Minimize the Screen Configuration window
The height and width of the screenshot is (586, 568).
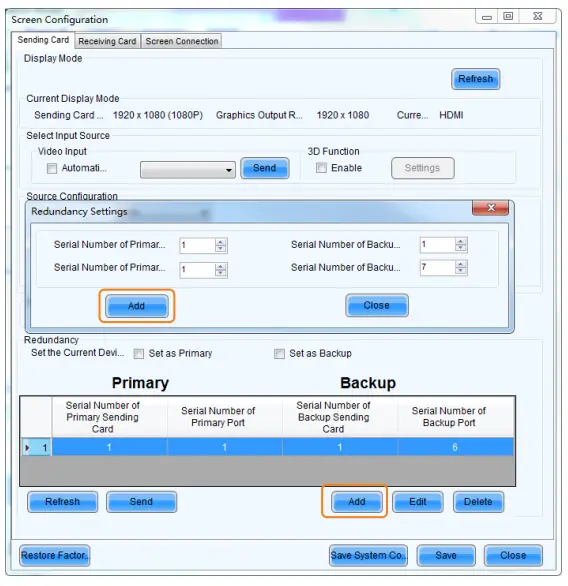(487, 17)
